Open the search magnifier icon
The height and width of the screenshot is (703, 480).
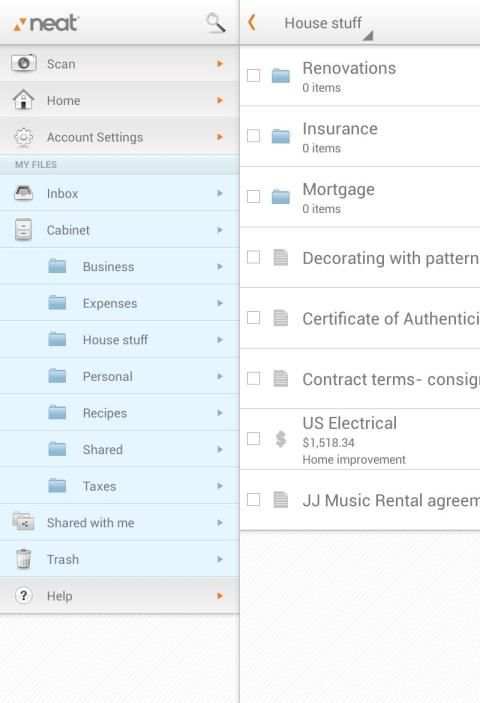tap(216, 22)
